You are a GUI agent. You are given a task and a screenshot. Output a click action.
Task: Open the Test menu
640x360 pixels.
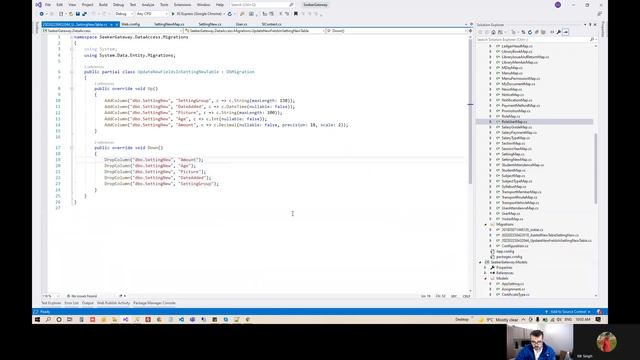pyautogui.click(x=133, y=5)
